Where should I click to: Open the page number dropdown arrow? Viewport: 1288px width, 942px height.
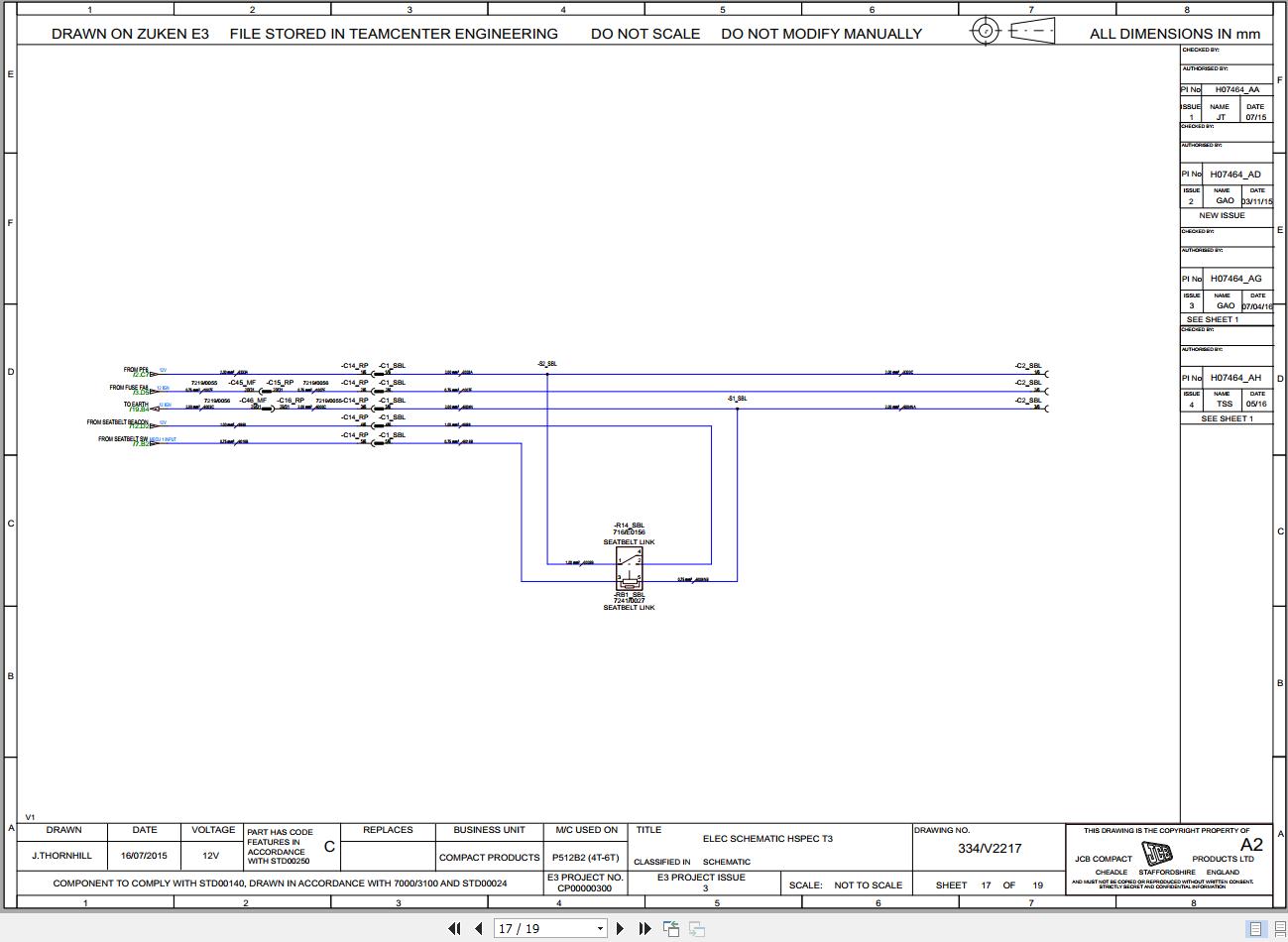point(600,929)
